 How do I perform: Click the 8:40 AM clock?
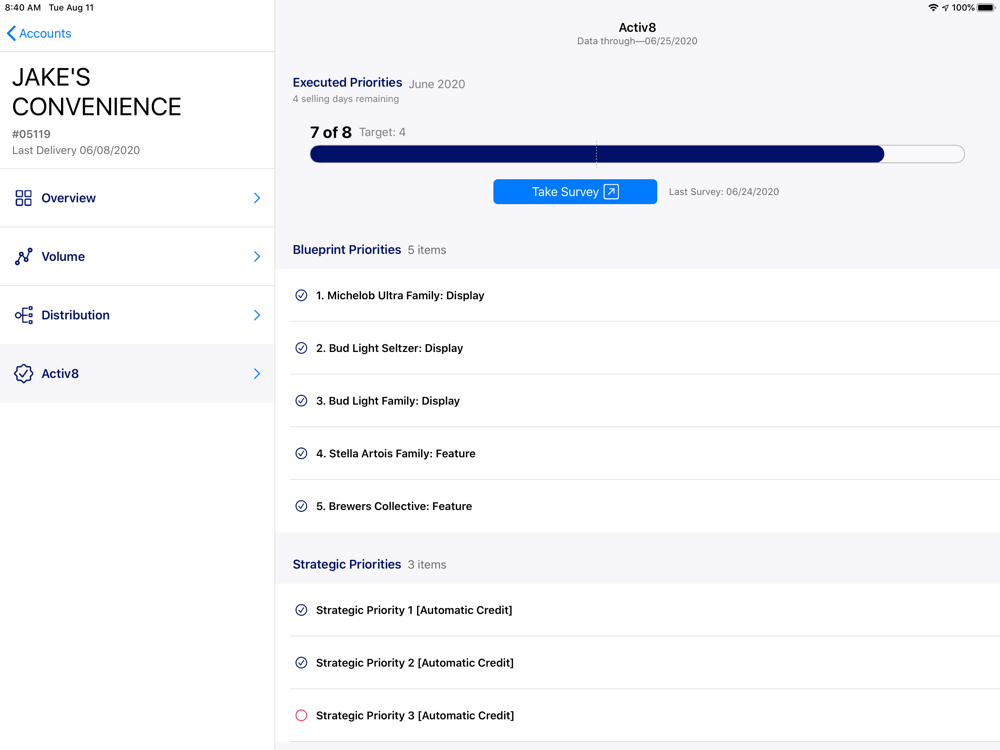pyautogui.click(x=23, y=8)
